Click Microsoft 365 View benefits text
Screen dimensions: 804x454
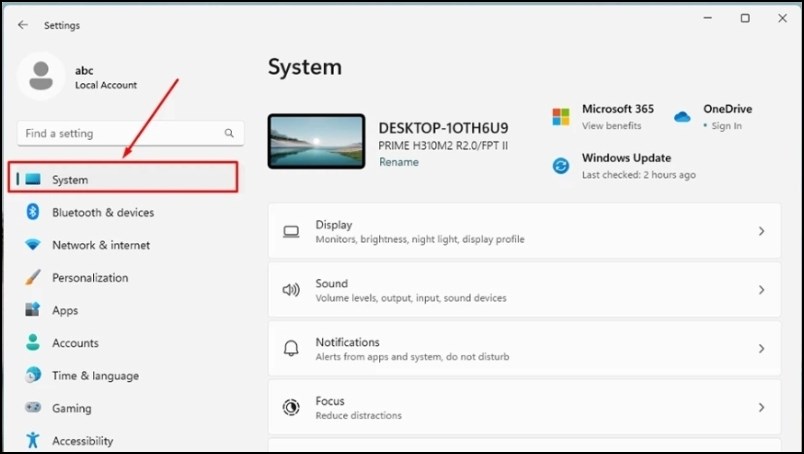point(611,126)
